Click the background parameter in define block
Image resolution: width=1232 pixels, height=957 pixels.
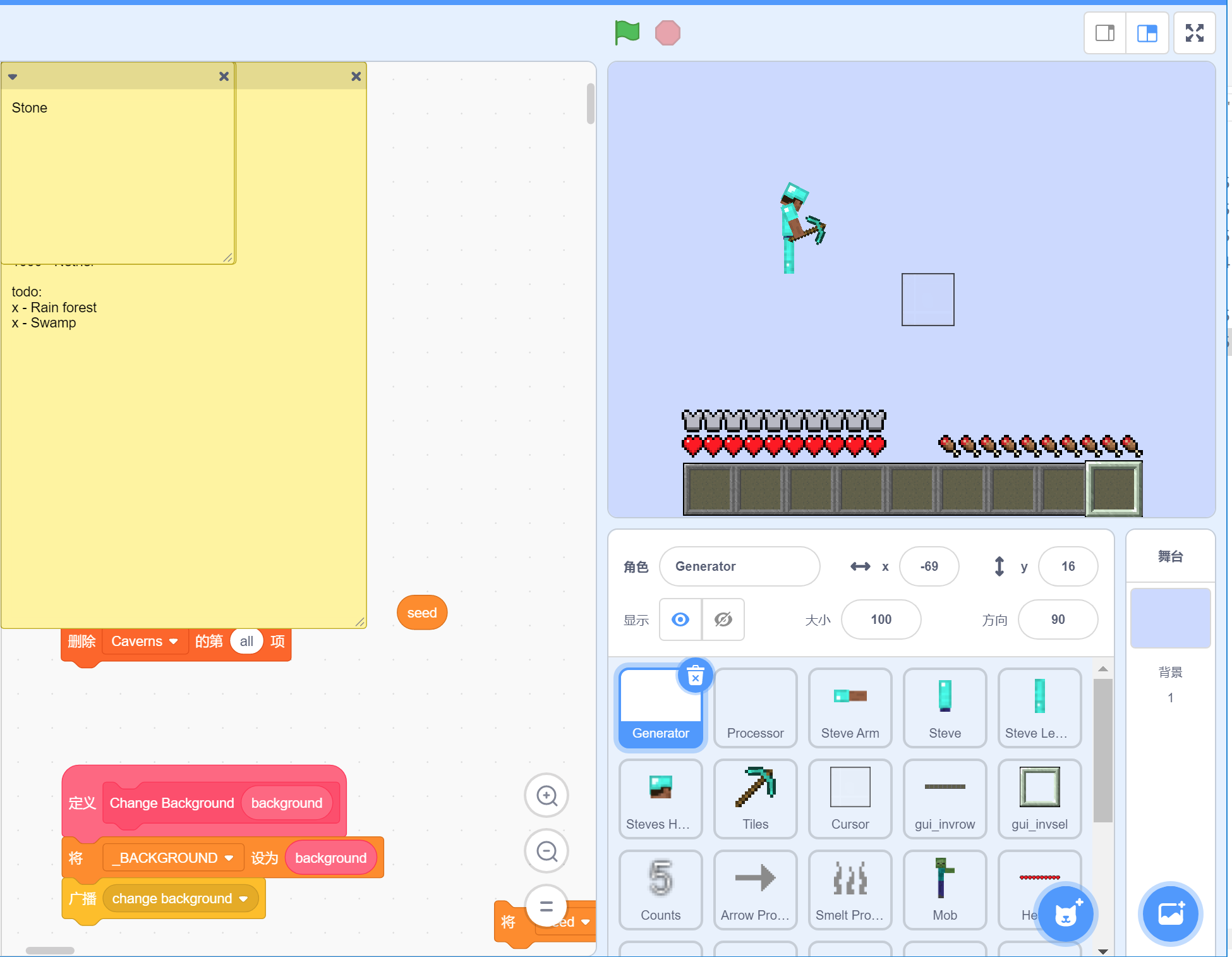pyautogui.click(x=287, y=803)
